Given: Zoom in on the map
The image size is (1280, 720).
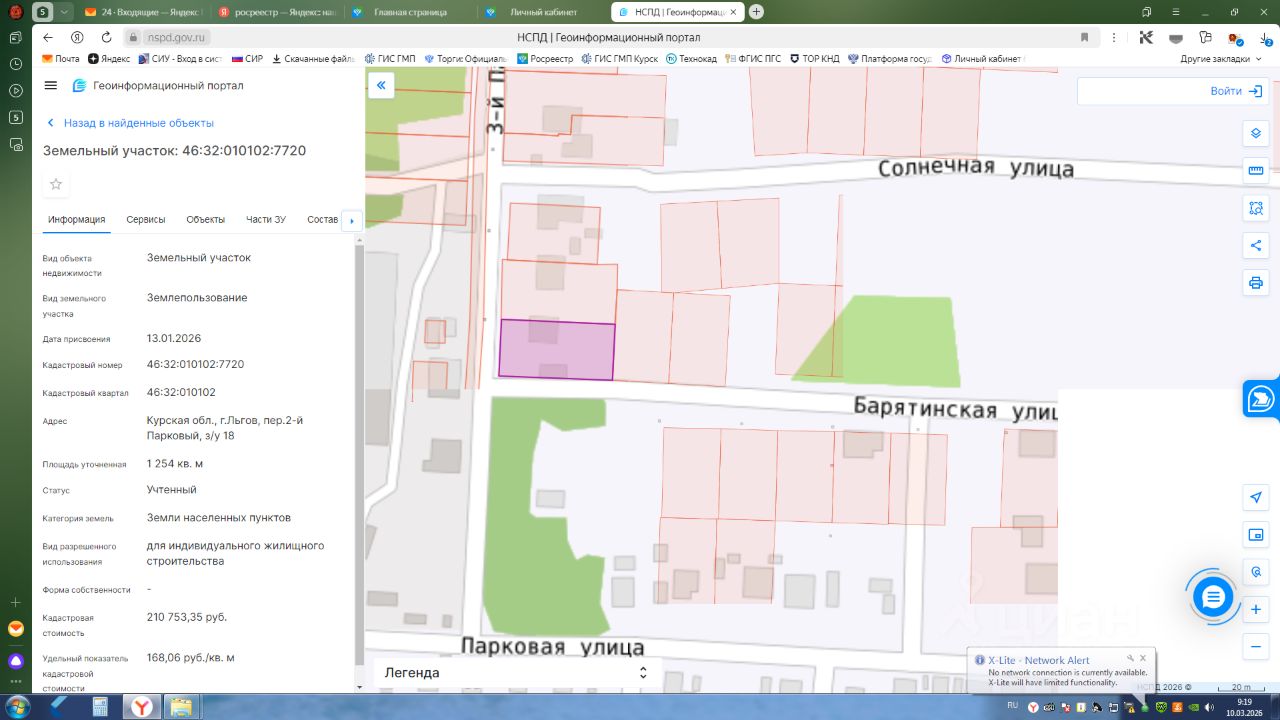Looking at the screenshot, I should 1256,610.
